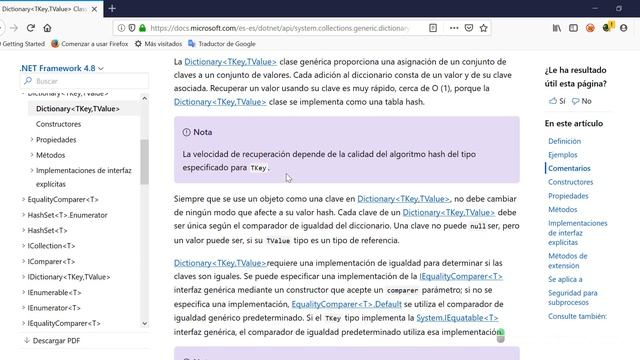640x360 pixels.
Task: Jump to Propiedades section in article nav
Action: click(568, 196)
